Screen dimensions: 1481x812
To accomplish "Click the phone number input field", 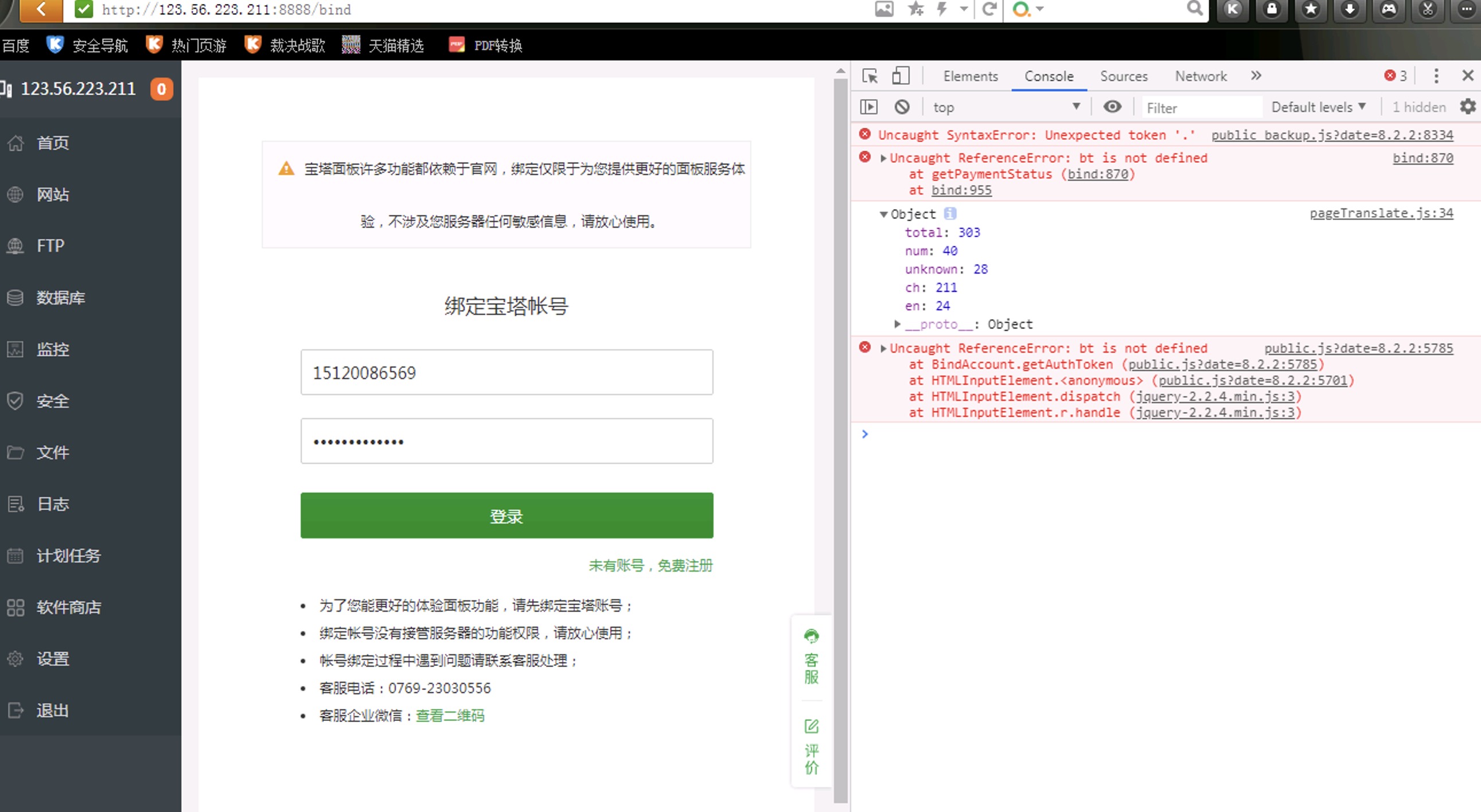I will [x=506, y=372].
